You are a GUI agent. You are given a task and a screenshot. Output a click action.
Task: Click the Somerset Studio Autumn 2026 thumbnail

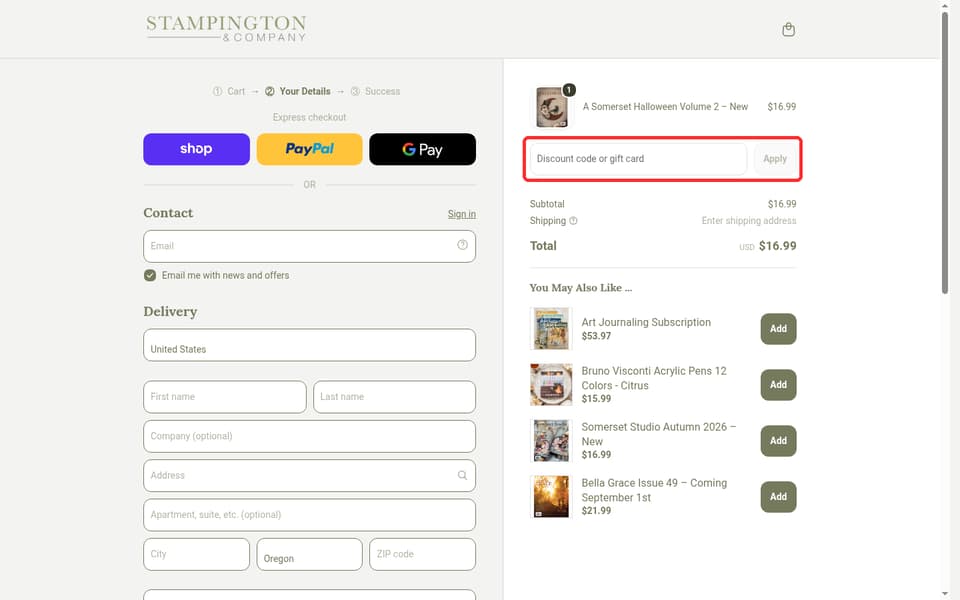(551, 441)
